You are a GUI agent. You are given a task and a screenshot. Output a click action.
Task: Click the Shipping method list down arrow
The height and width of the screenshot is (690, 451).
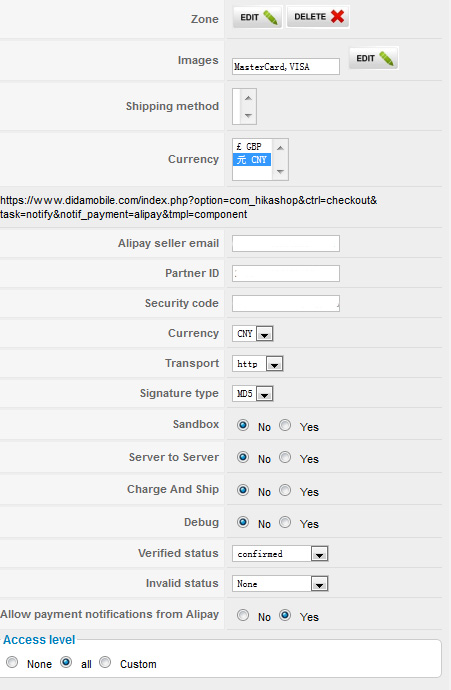[x=248, y=115]
